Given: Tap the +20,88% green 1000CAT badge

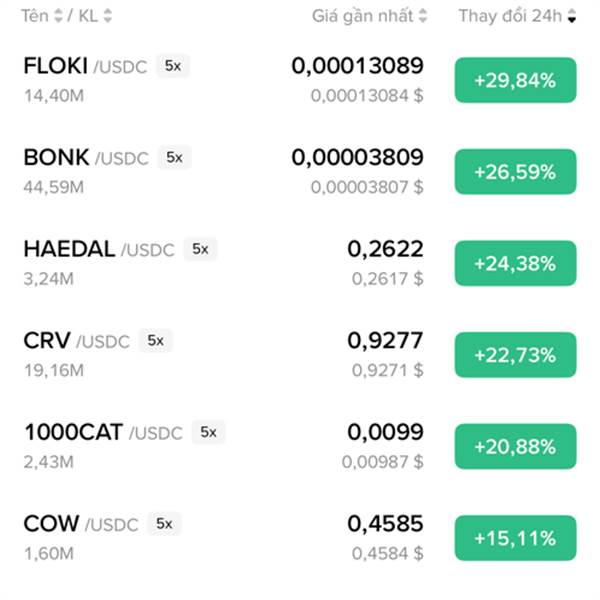Looking at the screenshot, I should 515,447.
